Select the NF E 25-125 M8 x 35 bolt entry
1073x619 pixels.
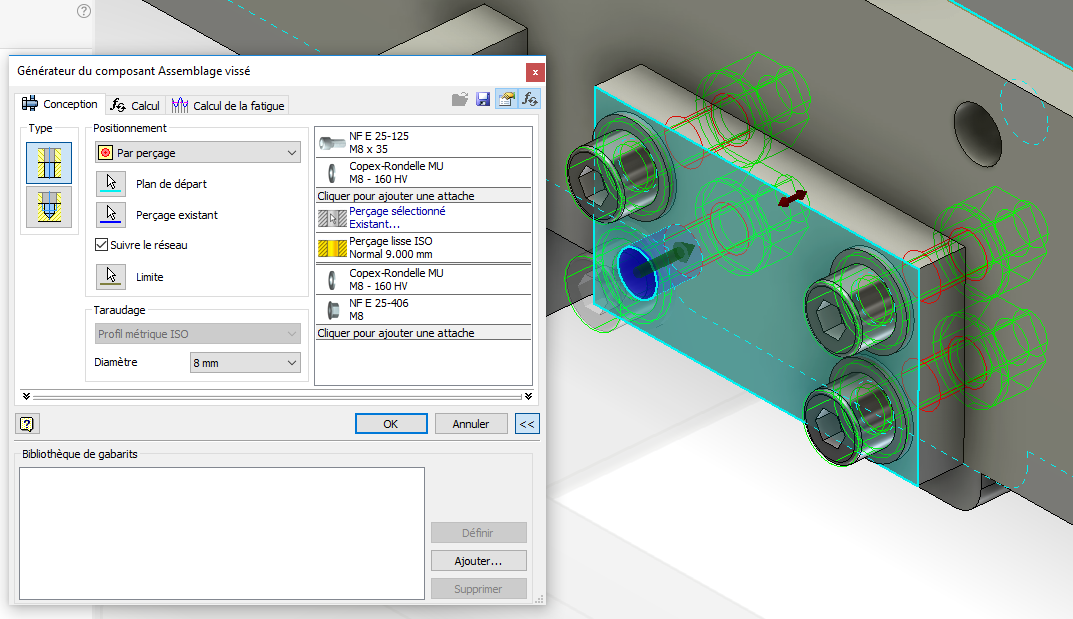pyautogui.click(x=422, y=142)
